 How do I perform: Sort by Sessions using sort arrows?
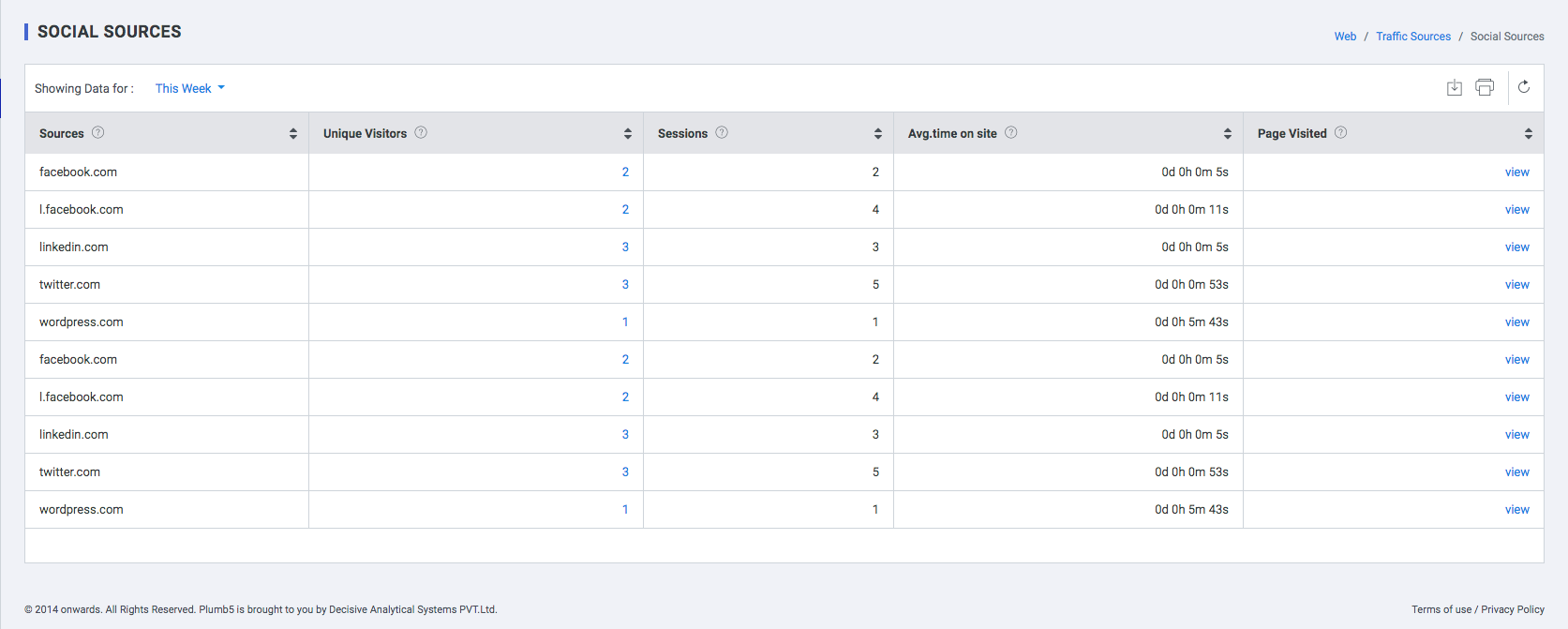pos(878,134)
